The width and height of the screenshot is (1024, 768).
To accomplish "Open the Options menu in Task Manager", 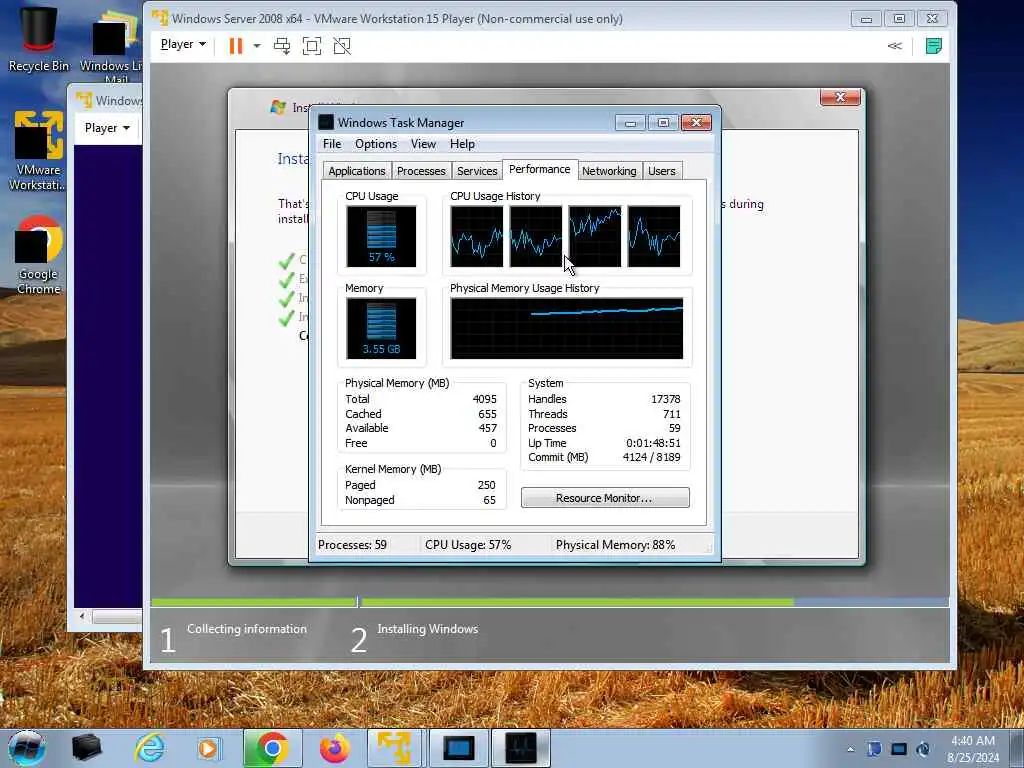I will (376, 144).
